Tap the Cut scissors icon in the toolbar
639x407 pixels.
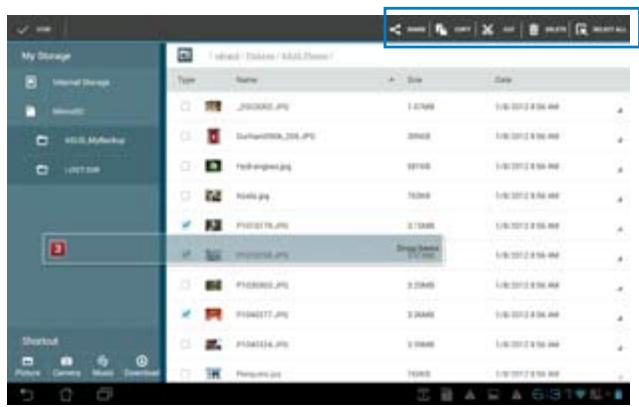487,29
